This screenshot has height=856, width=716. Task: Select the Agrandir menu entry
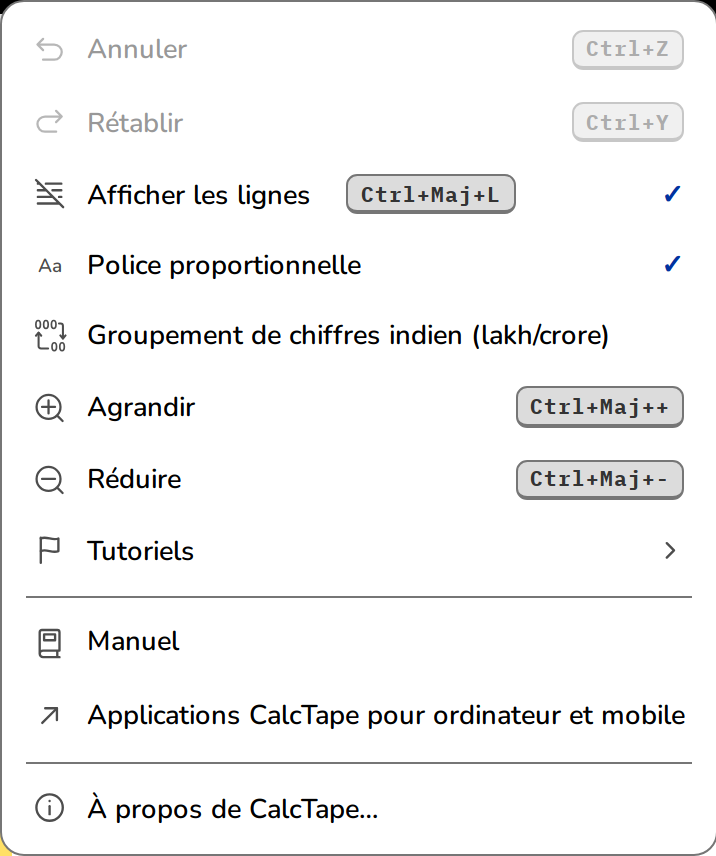tap(358, 407)
